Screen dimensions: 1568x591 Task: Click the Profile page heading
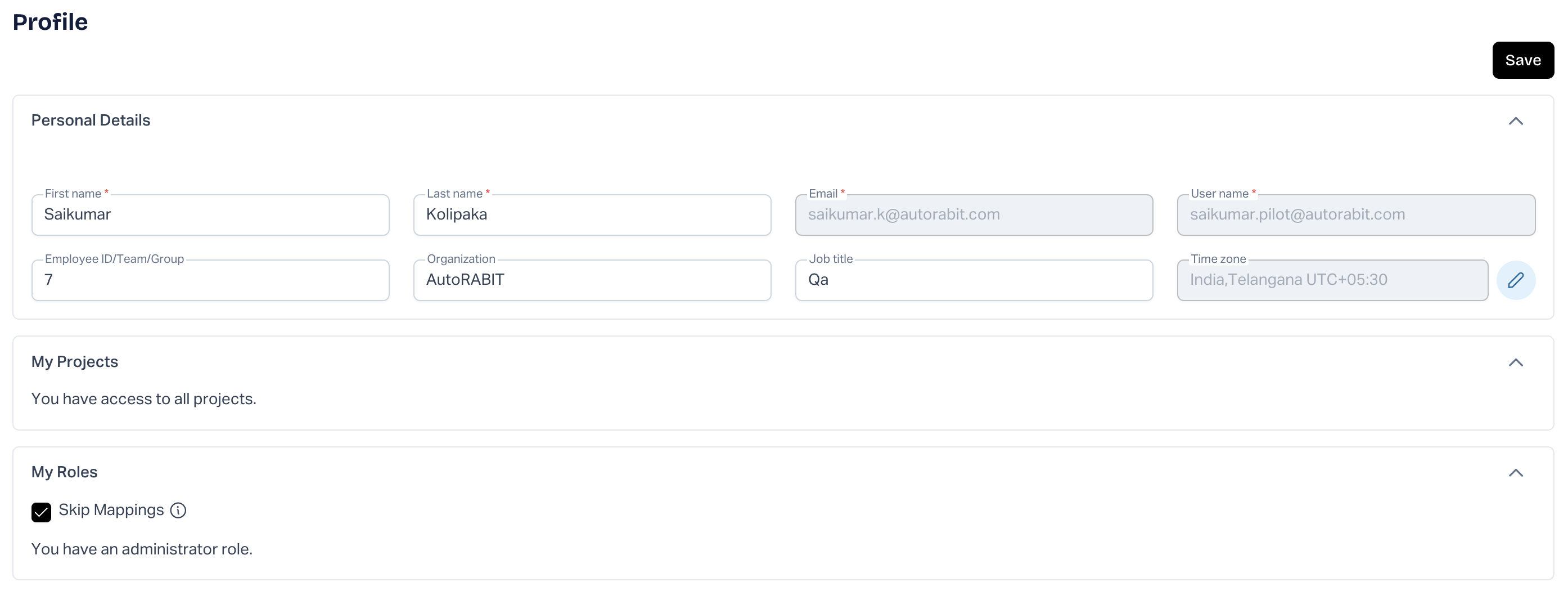tap(51, 23)
